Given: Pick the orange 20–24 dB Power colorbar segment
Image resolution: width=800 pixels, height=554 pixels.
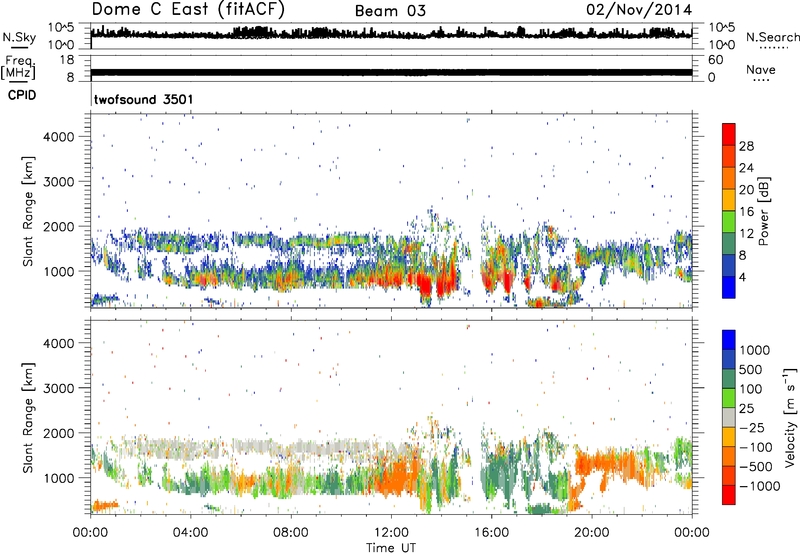Looking at the screenshot, I should (729, 178).
